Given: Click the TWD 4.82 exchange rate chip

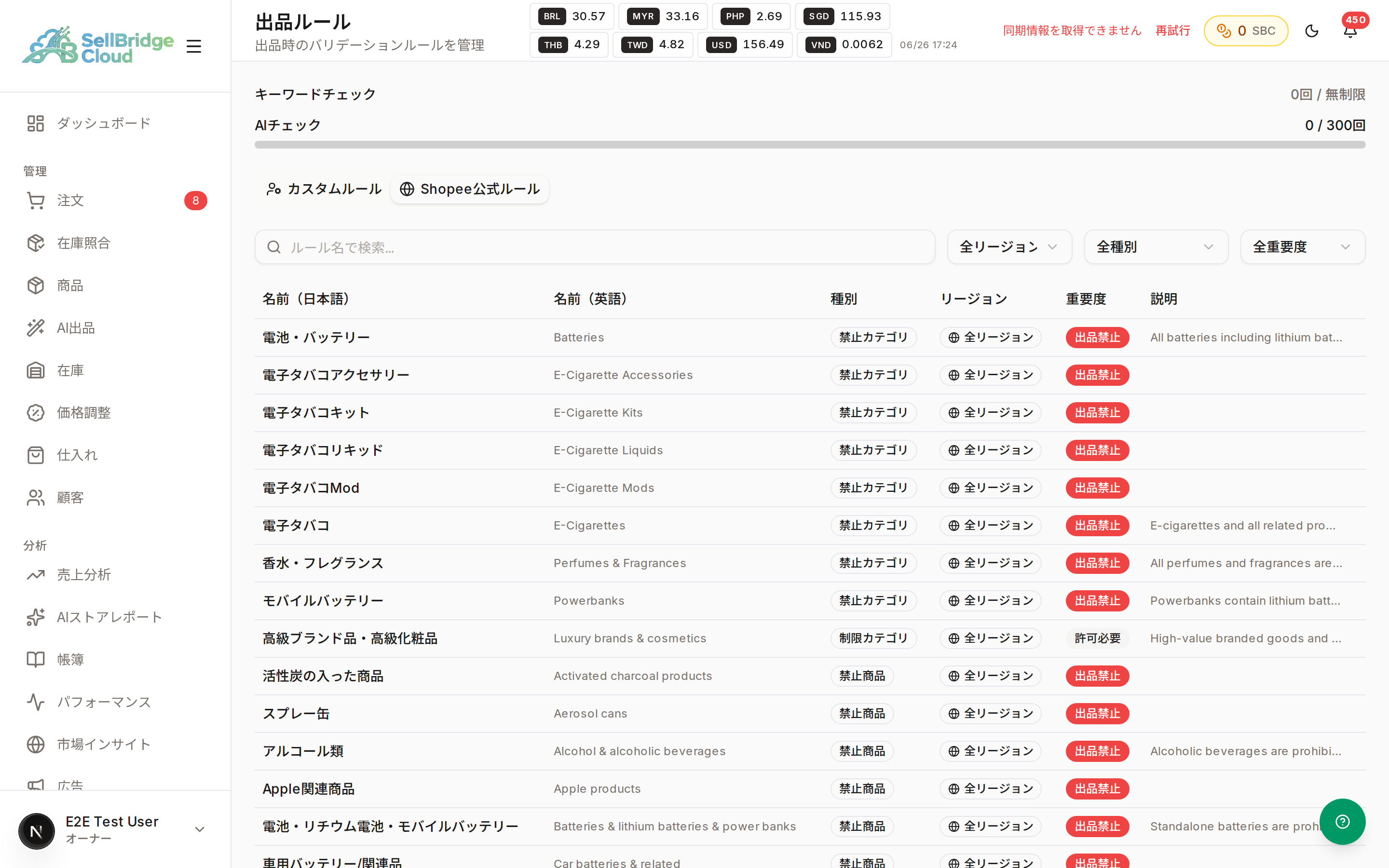Looking at the screenshot, I should [653, 45].
